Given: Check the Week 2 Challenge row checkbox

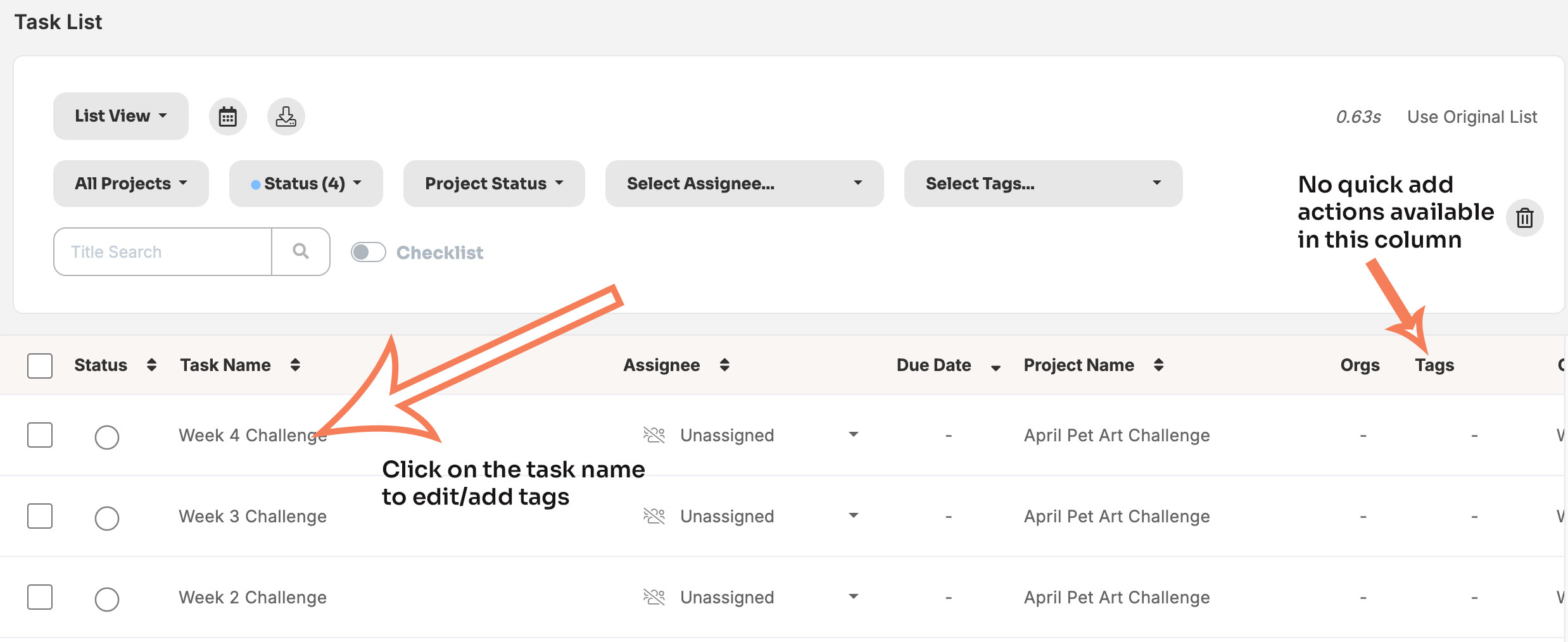Looking at the screenshot, I should 40,597.
